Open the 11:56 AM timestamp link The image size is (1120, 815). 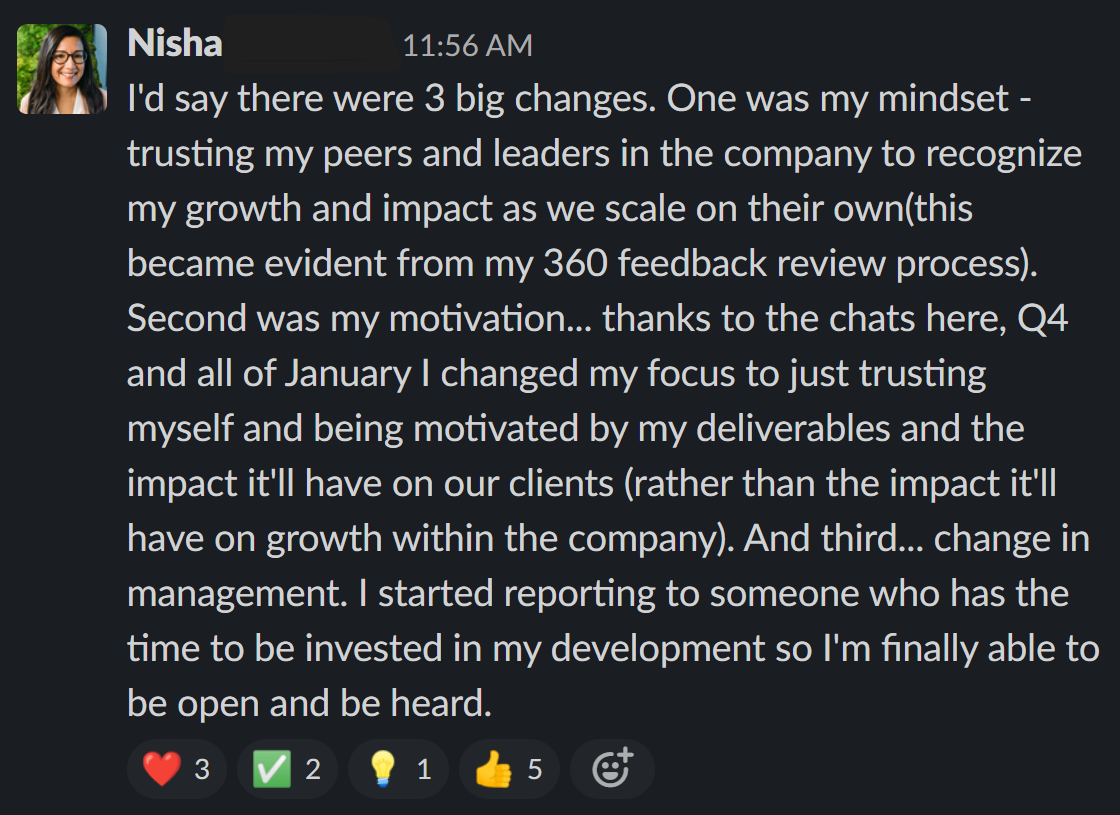[467, 46]
